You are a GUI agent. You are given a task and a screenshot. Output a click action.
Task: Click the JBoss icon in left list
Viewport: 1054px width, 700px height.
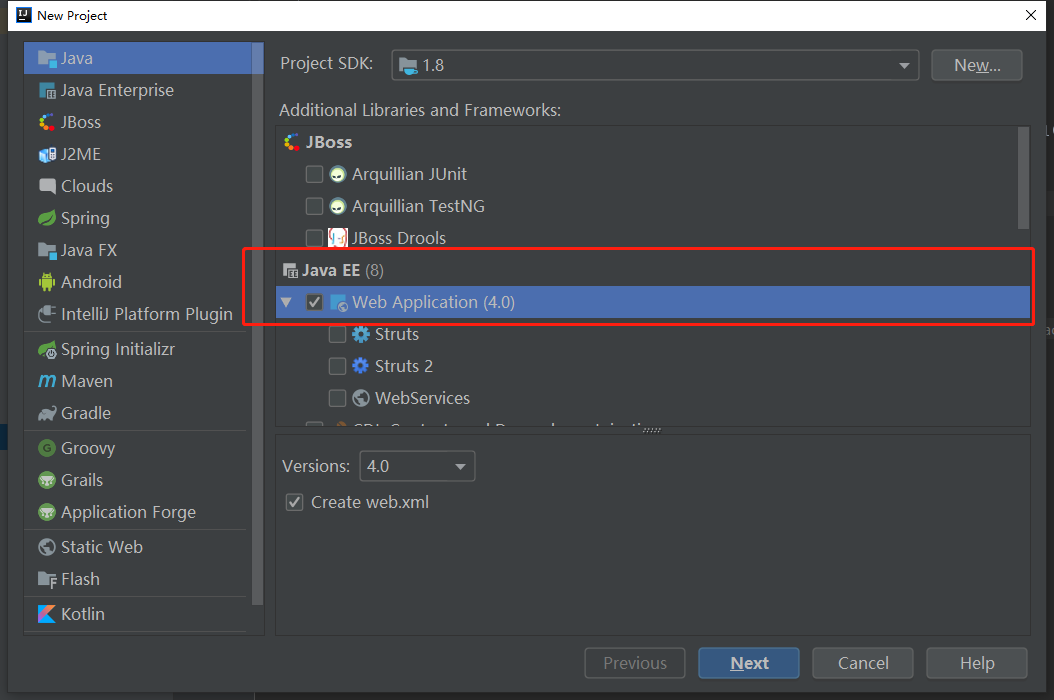click(x=47, y=122)
